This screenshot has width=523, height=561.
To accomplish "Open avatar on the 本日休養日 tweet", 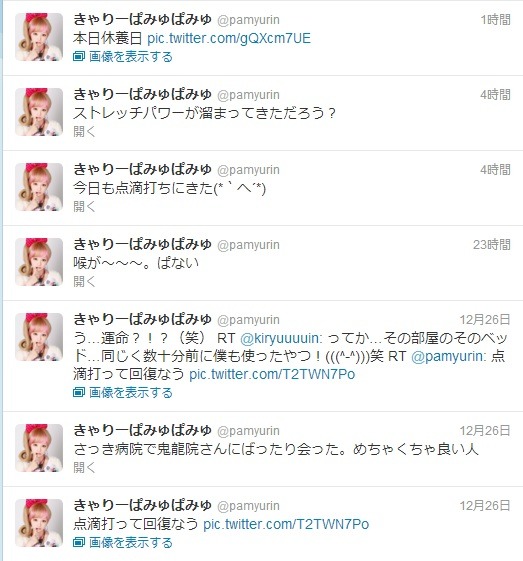I will 39,37.
